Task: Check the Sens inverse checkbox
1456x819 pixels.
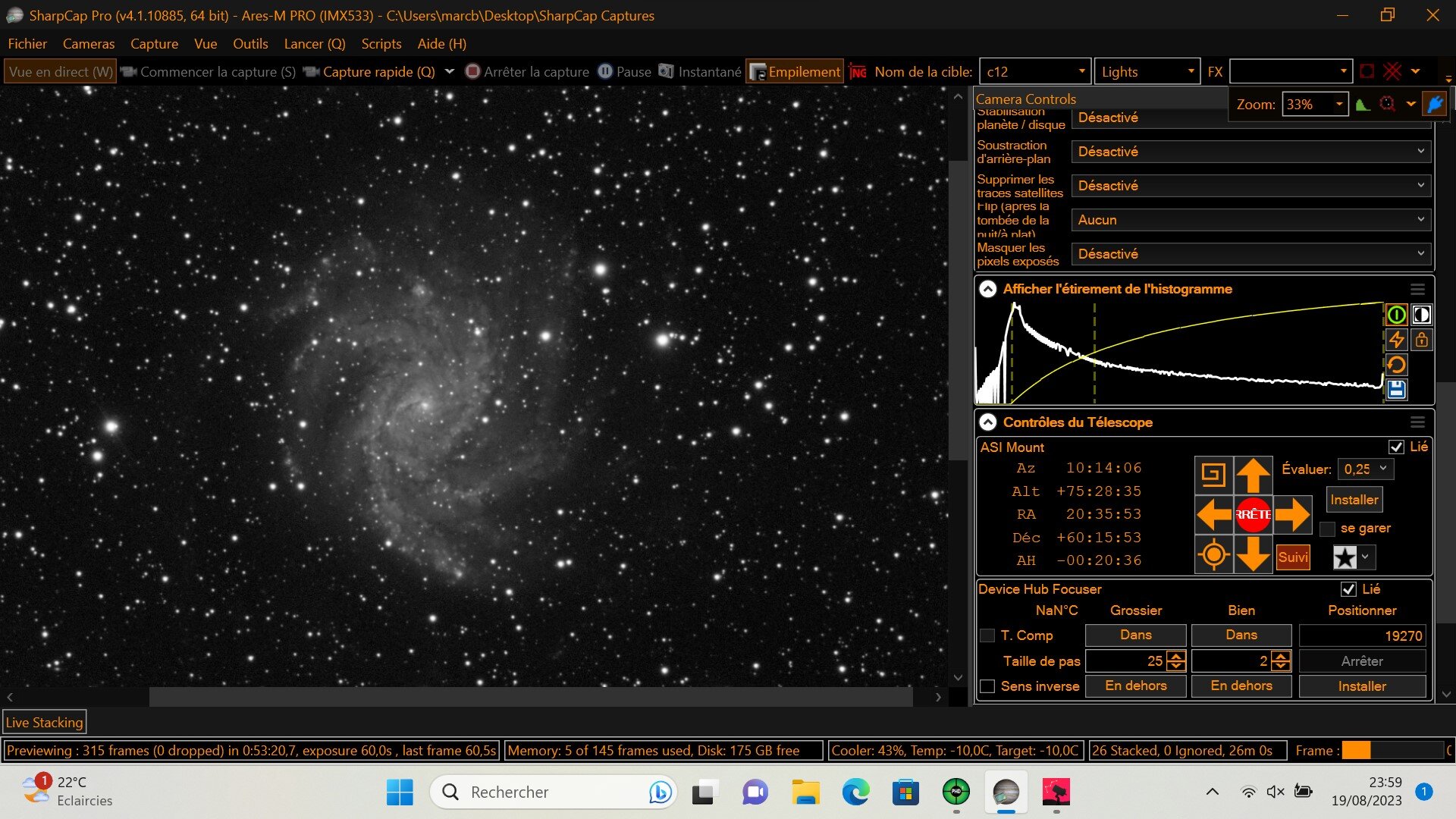Action: tap(987, 686)
